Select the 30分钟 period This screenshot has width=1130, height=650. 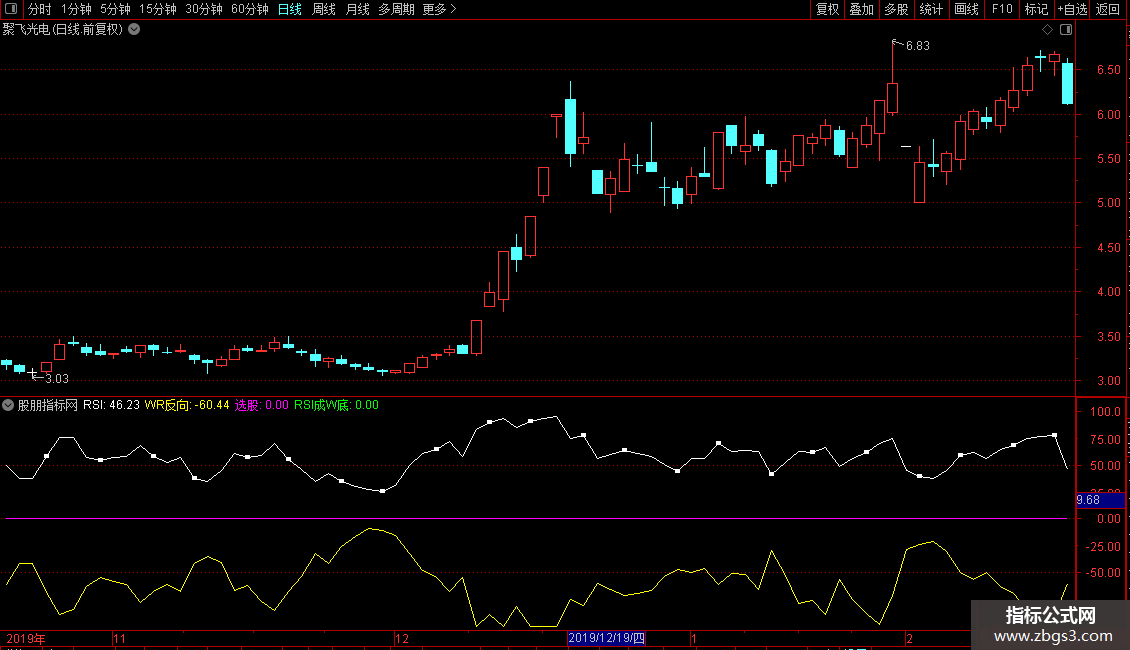pos(204,9)
